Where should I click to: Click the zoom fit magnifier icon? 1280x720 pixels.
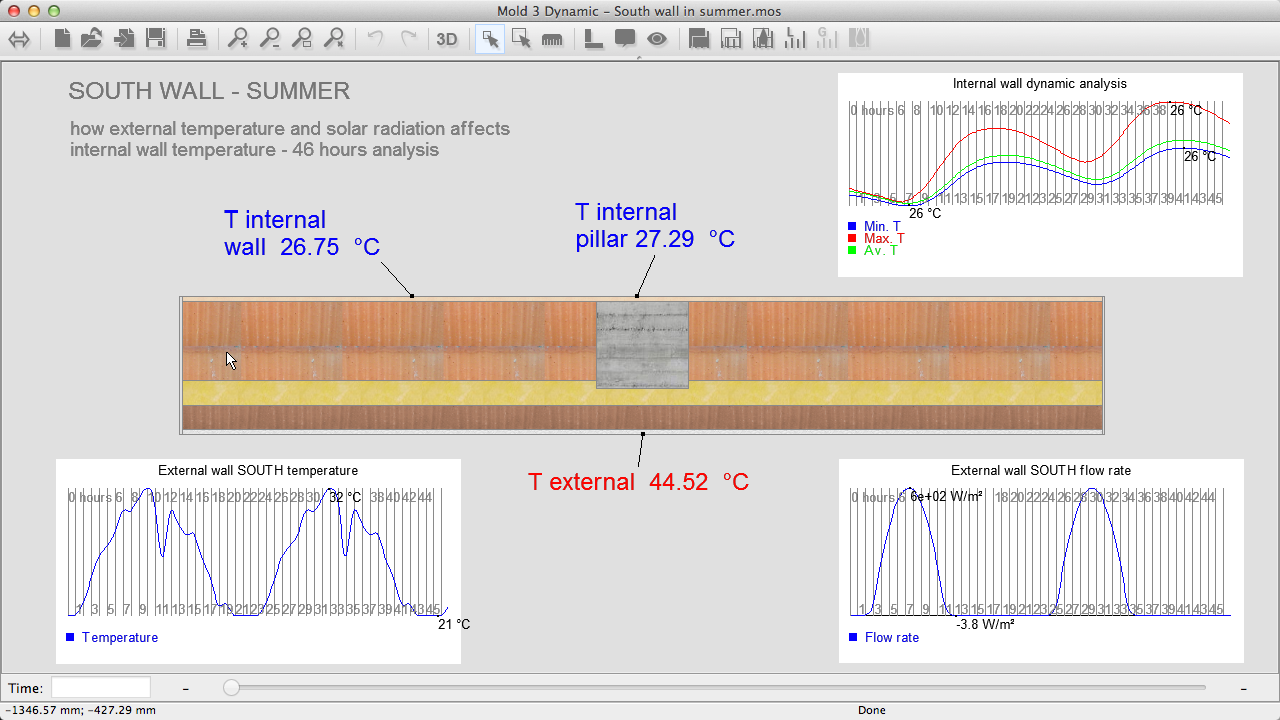coord(302,39)
